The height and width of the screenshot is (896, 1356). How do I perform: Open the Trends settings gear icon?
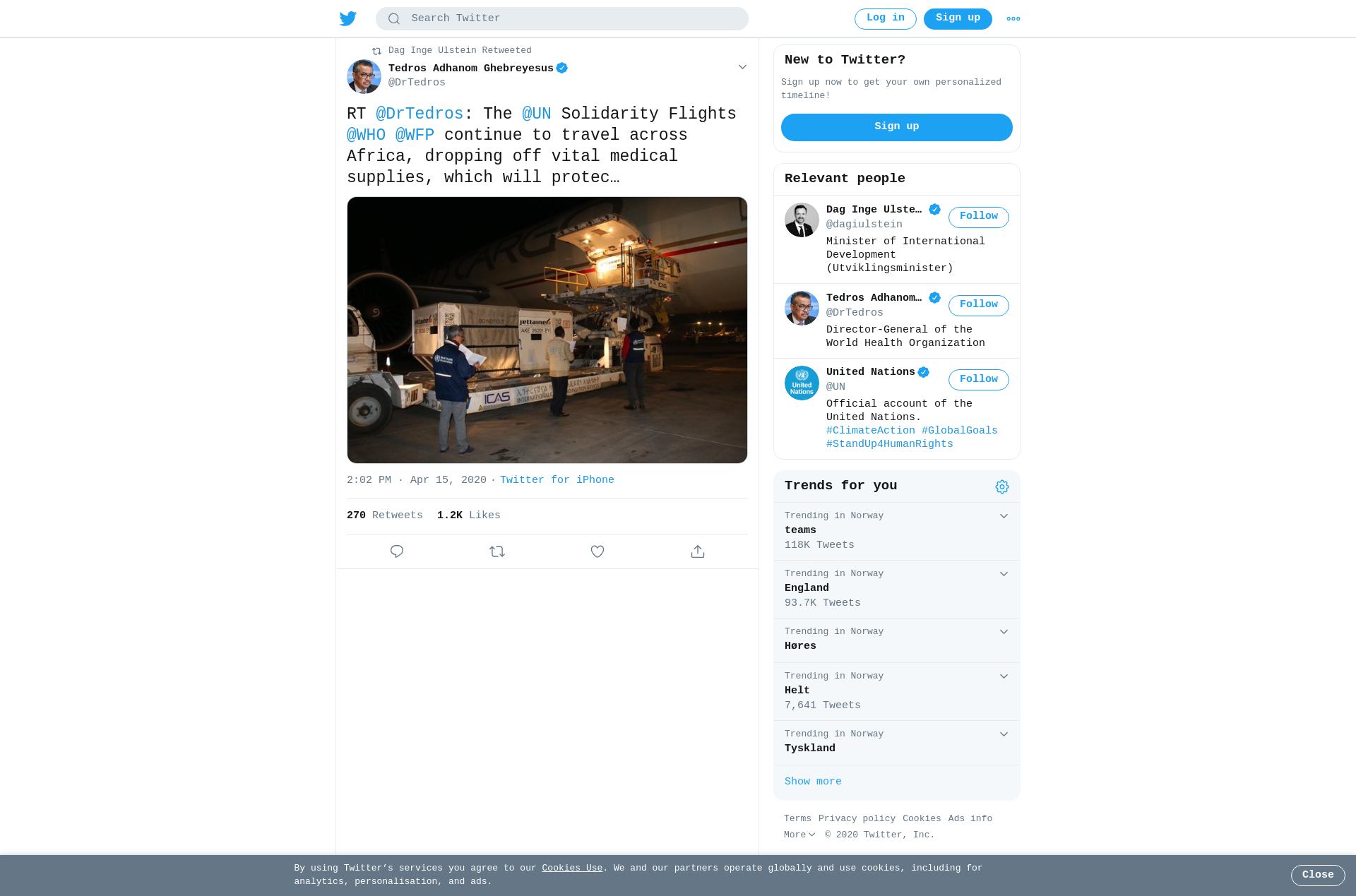pos(1002,486)
